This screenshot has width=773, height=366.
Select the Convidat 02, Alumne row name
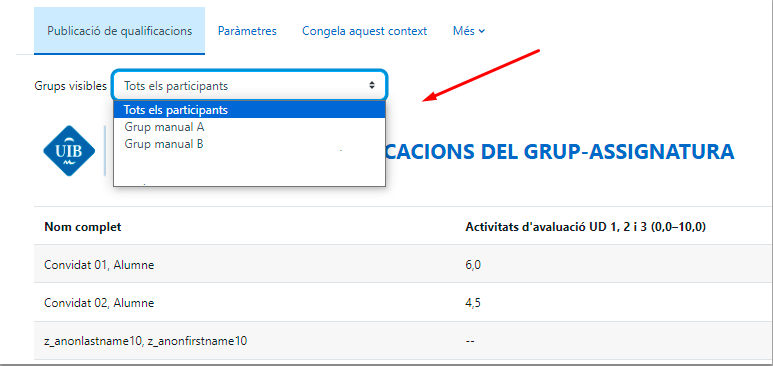[99, 302]
